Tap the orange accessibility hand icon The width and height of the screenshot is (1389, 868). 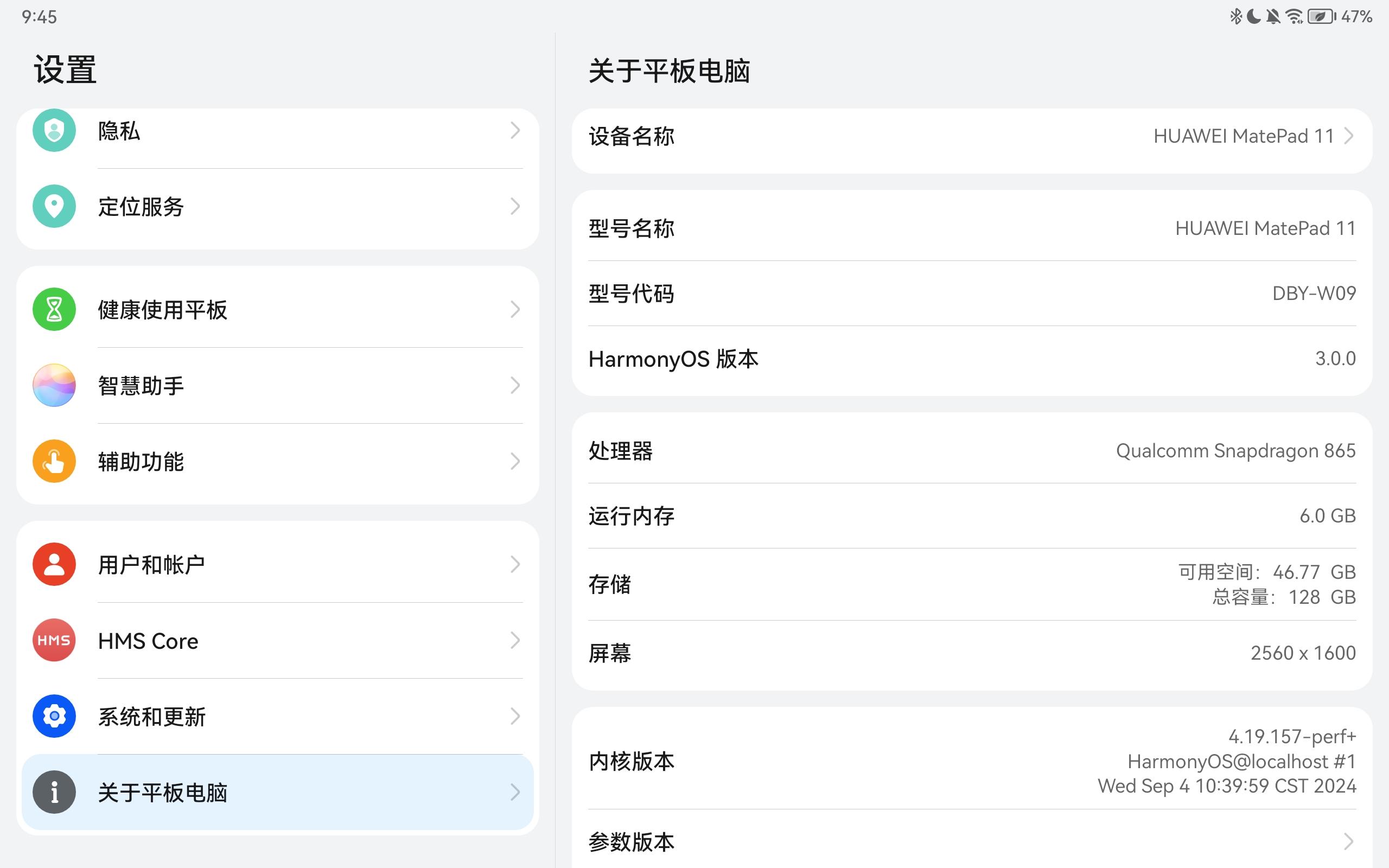(x=54, y=461)
